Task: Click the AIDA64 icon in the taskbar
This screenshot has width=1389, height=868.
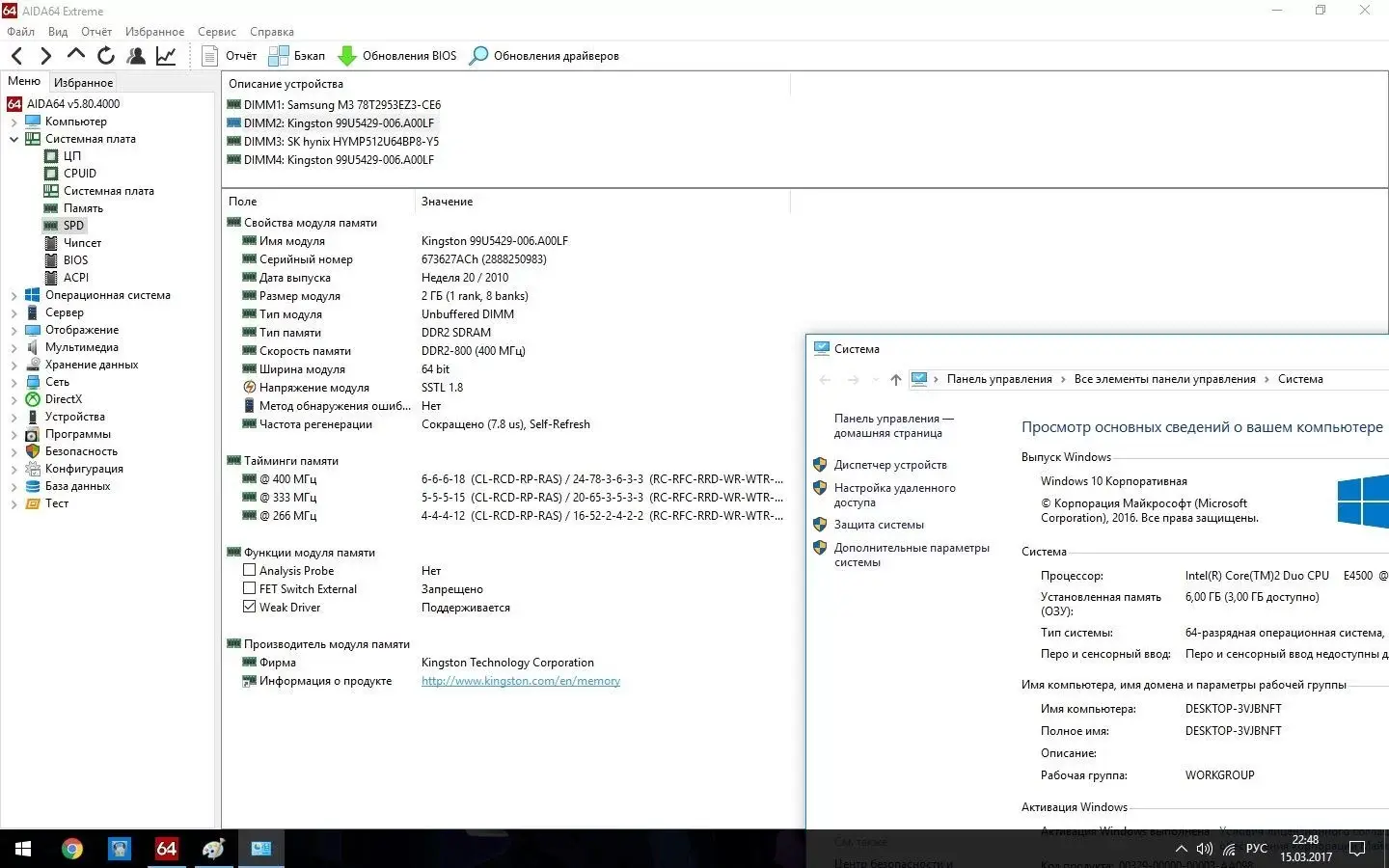Action: [x=166, y=849]
